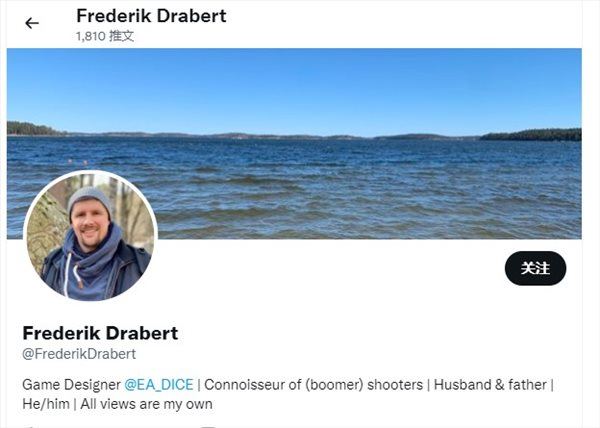
Task: Click the 1,810 推文 tweet count
Action: coord(105,36)
